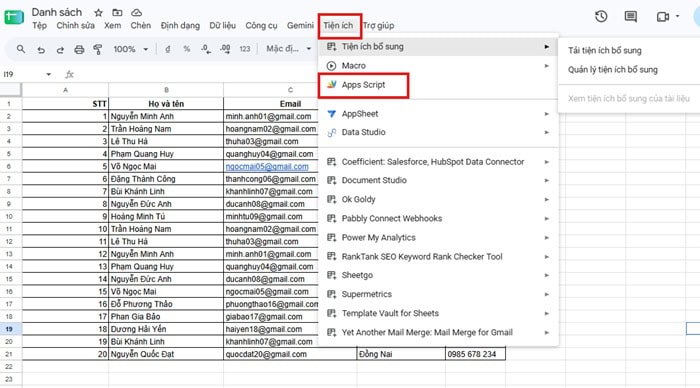
Task: Redo the last action
Action: click(x=60, y=49)
